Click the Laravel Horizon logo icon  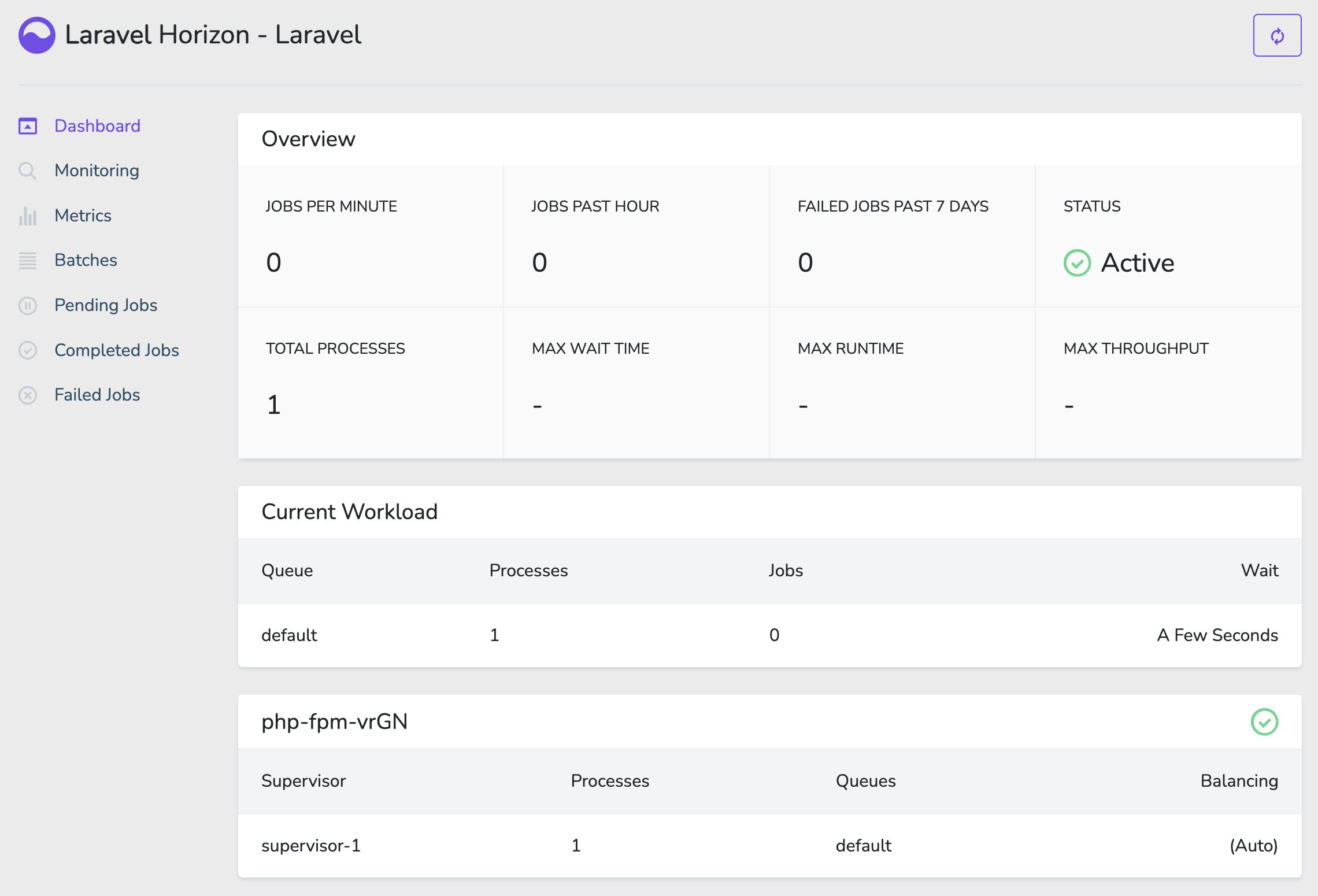(37, 35)
